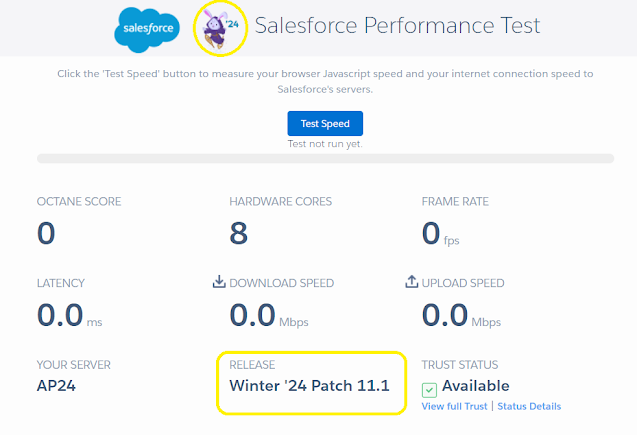This screenshot has width=637, height=435.
Task: Click the RELEASE label
Action: pyautogui.click(x=252, y=365)
